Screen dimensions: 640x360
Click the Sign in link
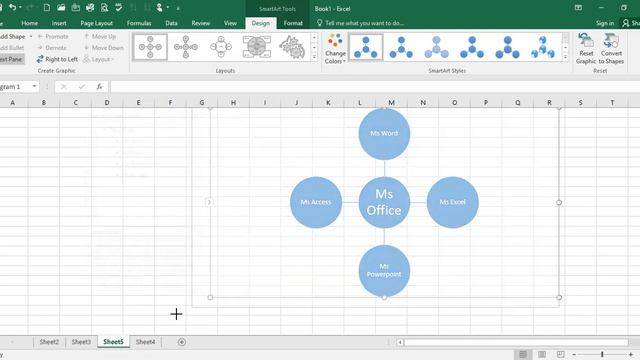point(605,23)
